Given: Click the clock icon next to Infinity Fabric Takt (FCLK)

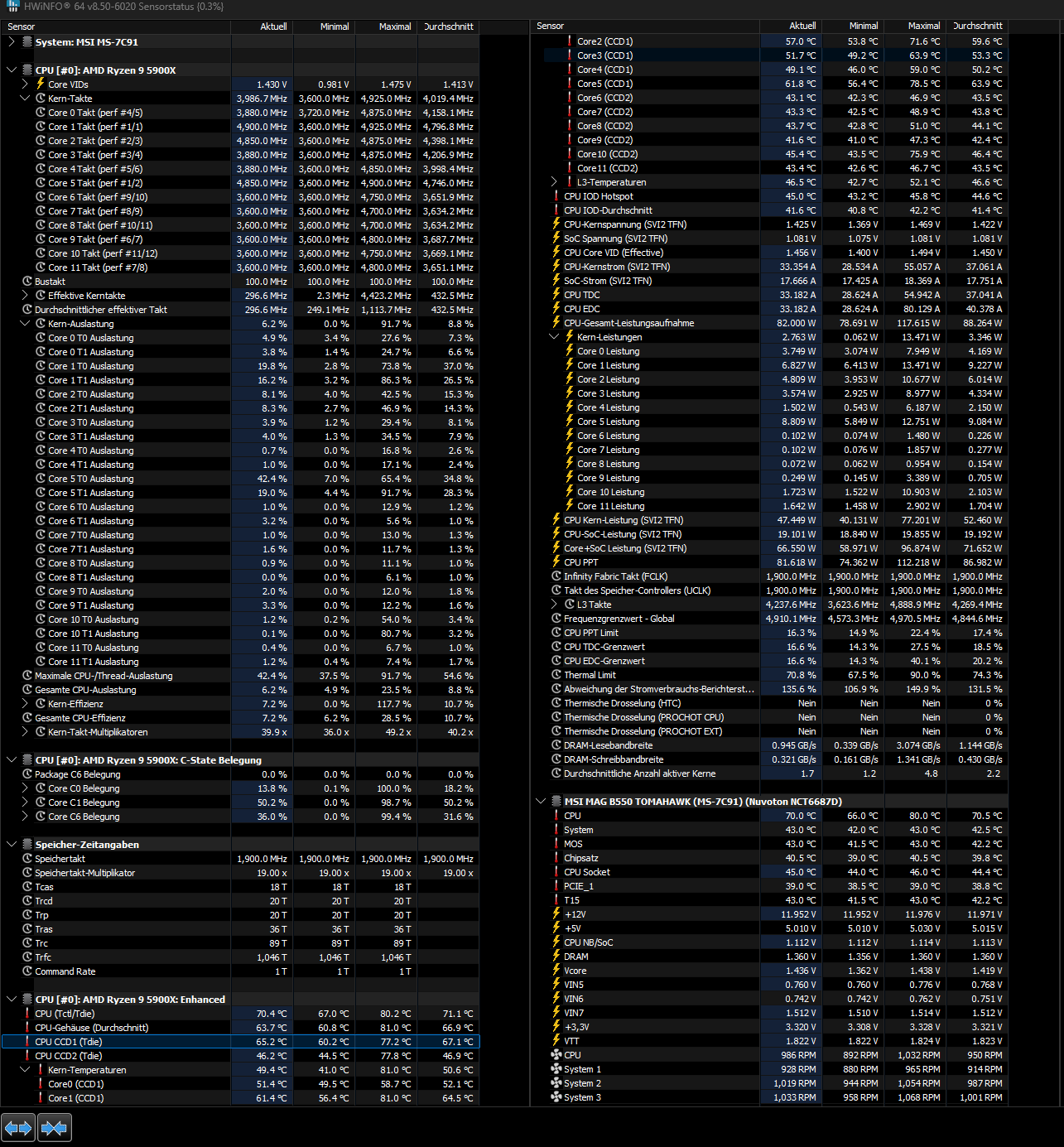Looking at the screenshot, I should (x=556, y=576).
